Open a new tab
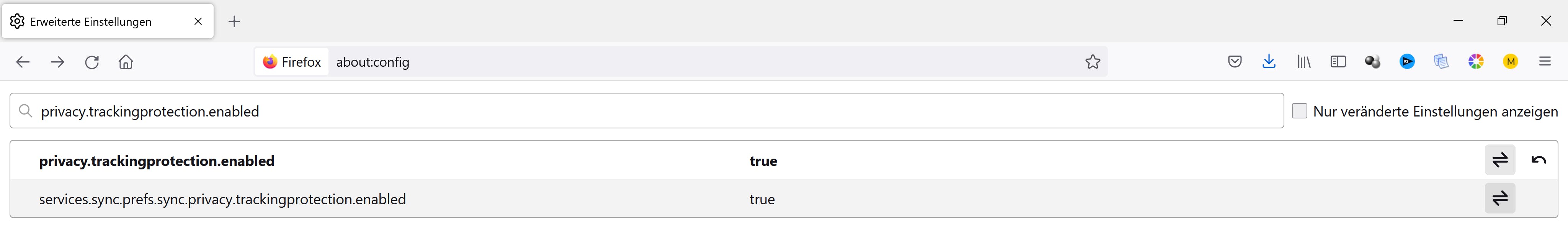 tap(234, 22)
